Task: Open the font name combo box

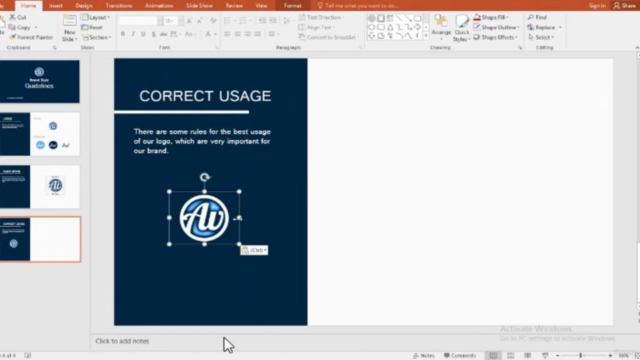Action: (140, 20)
